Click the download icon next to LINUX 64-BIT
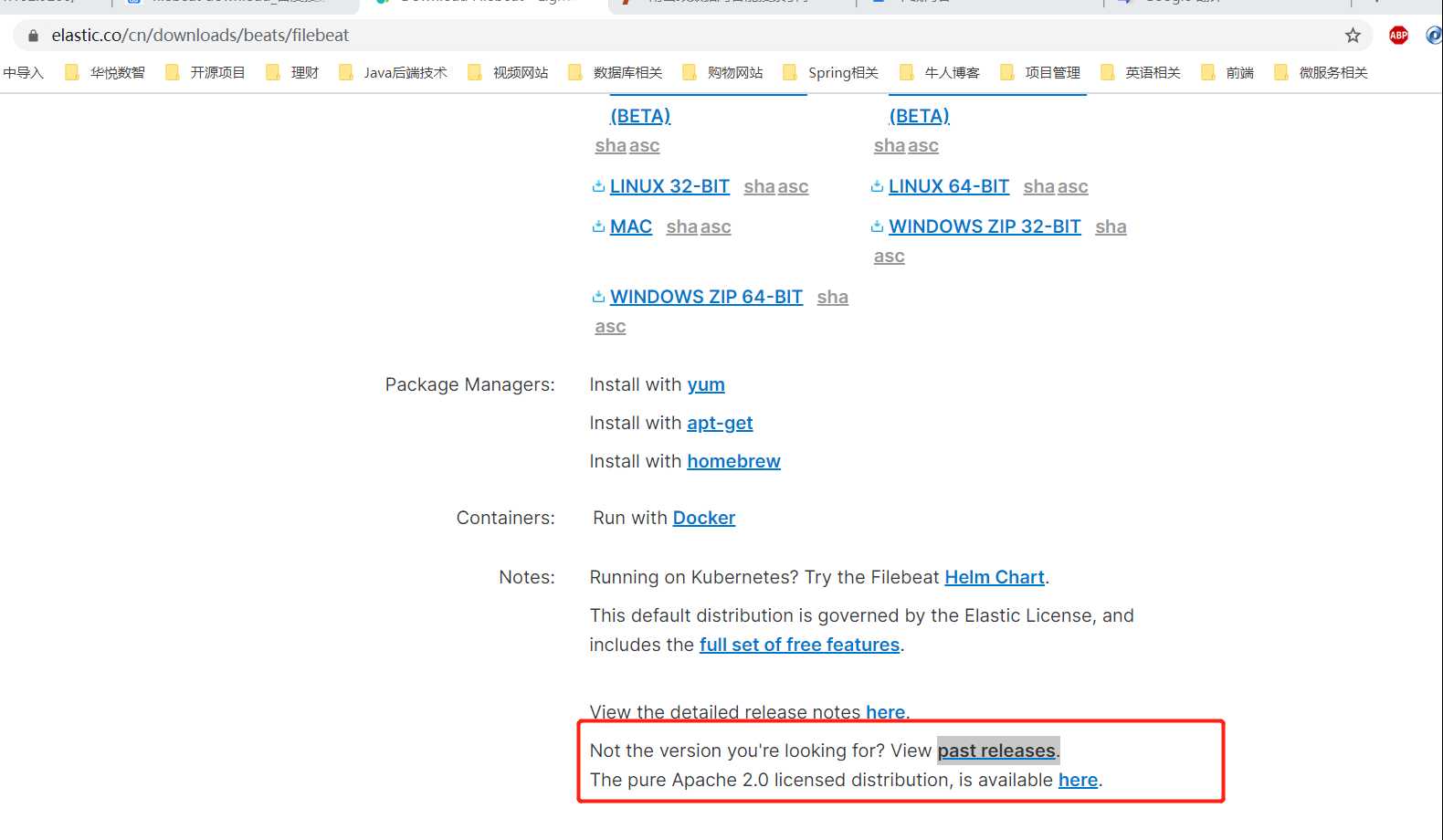Screen dimensions: 1443x840 tap(878, 186)
